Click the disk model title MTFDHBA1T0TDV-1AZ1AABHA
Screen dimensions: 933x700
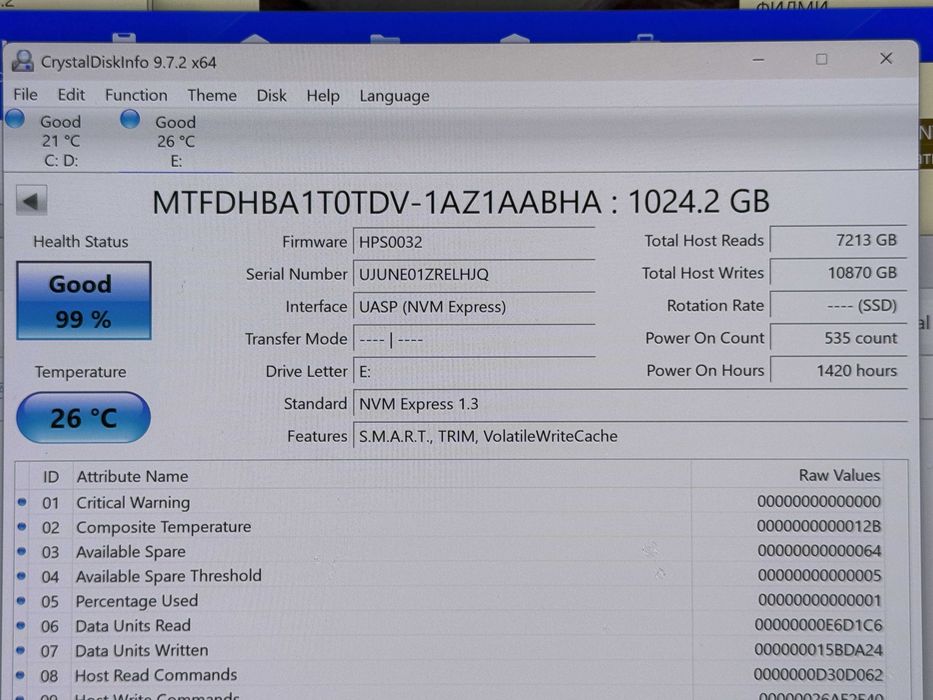[x=377, y=202]
